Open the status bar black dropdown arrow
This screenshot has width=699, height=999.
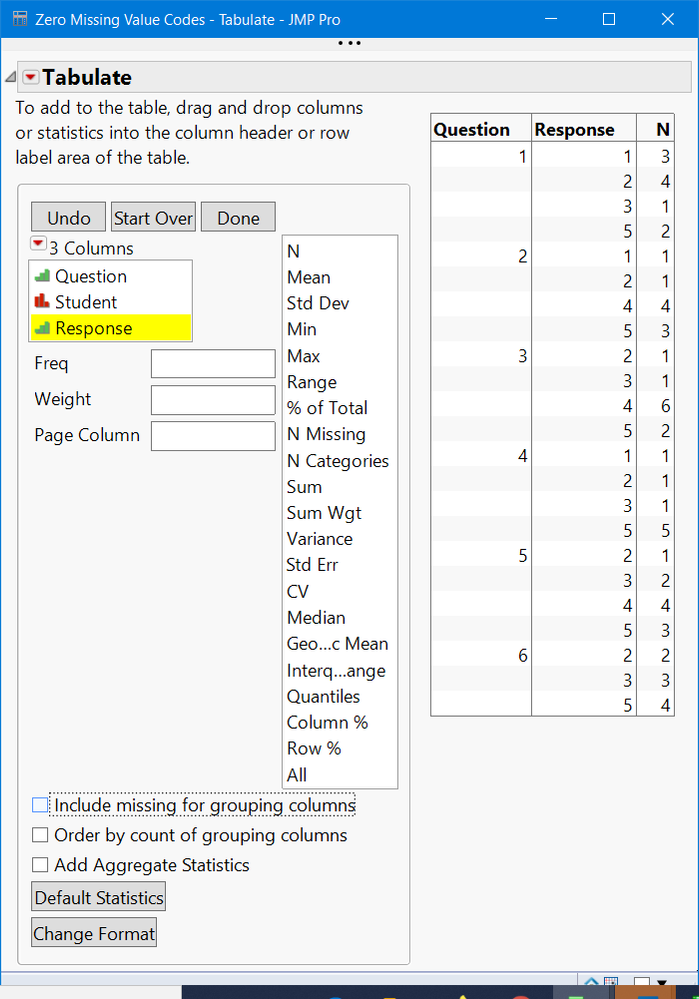click(x=661, y=985)
